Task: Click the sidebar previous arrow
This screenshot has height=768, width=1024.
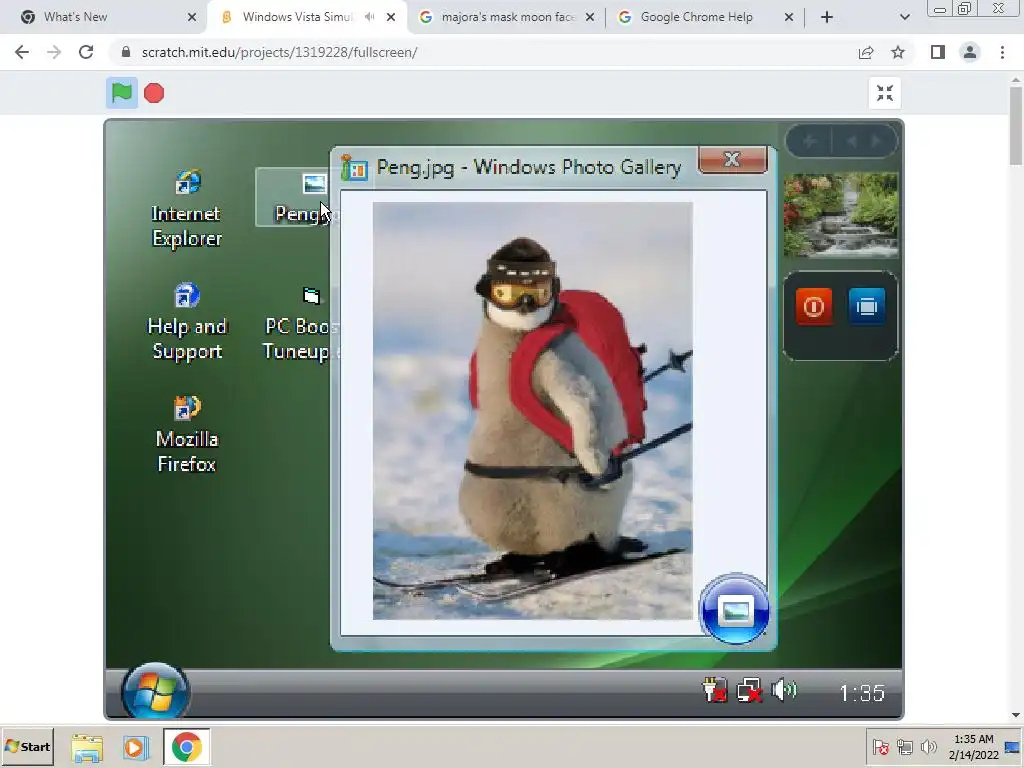Action: 852,141
